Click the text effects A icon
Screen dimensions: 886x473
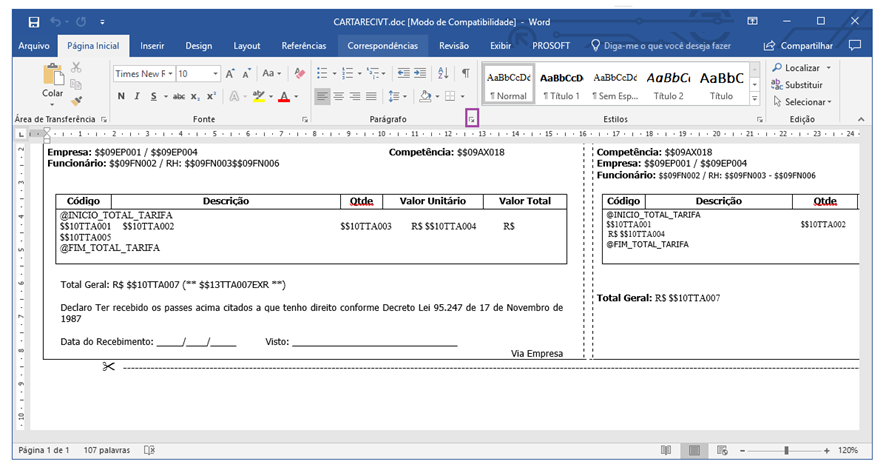point(234,96)
